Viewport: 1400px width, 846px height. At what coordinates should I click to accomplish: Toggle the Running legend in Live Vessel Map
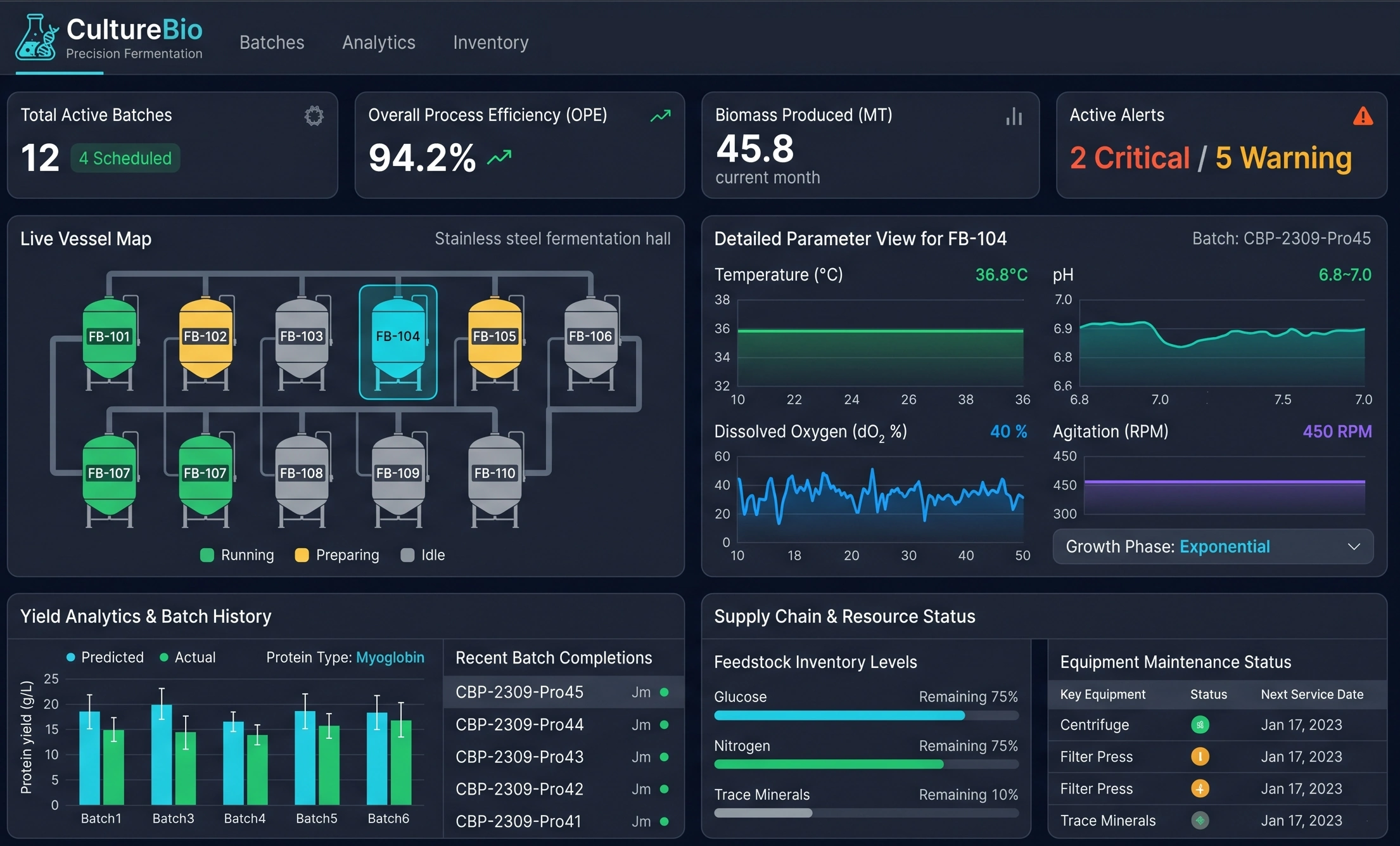[x=237, y=554]
